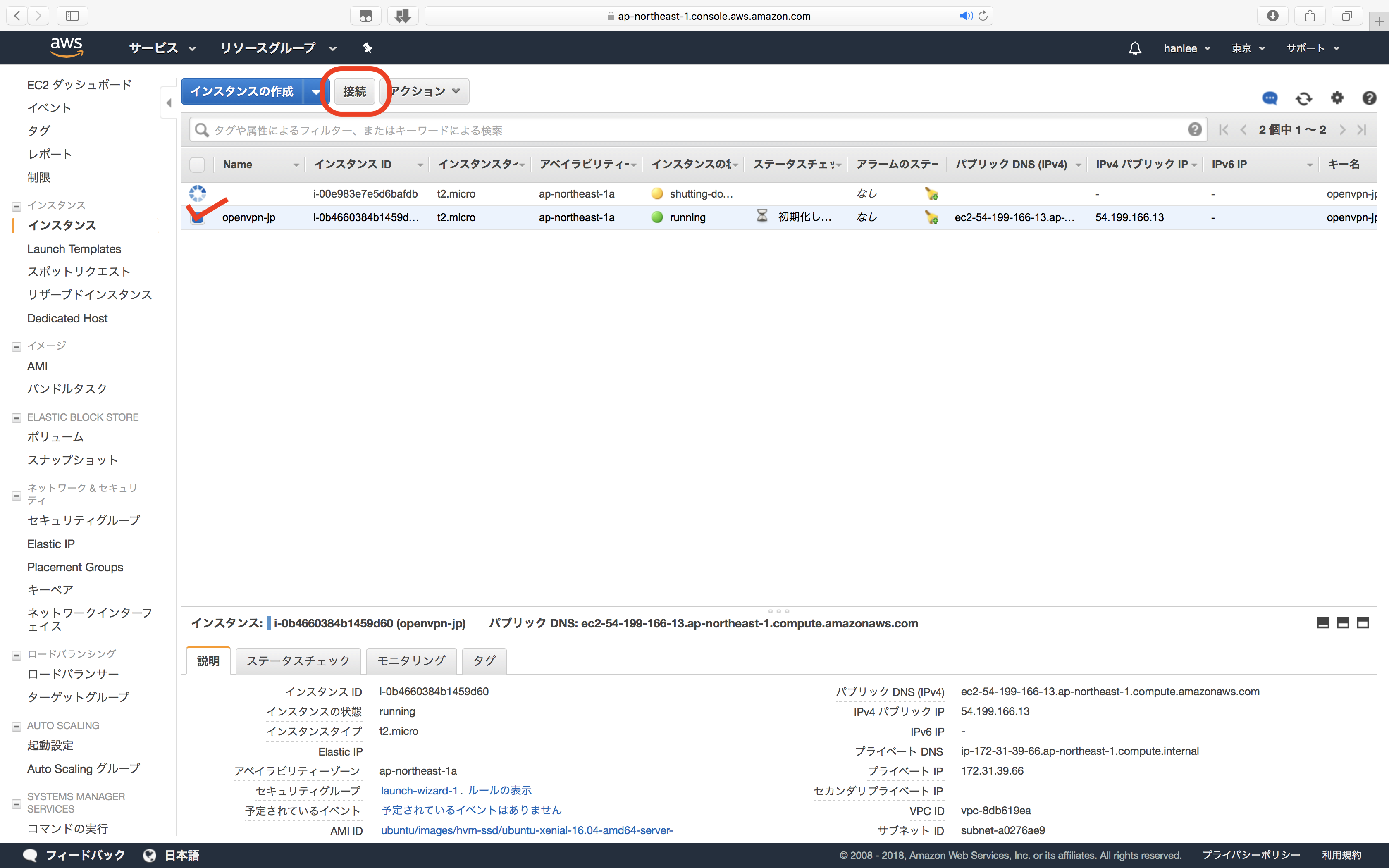Reload the page in Safari
This screenshot has width=1389, height=868.
983,16
